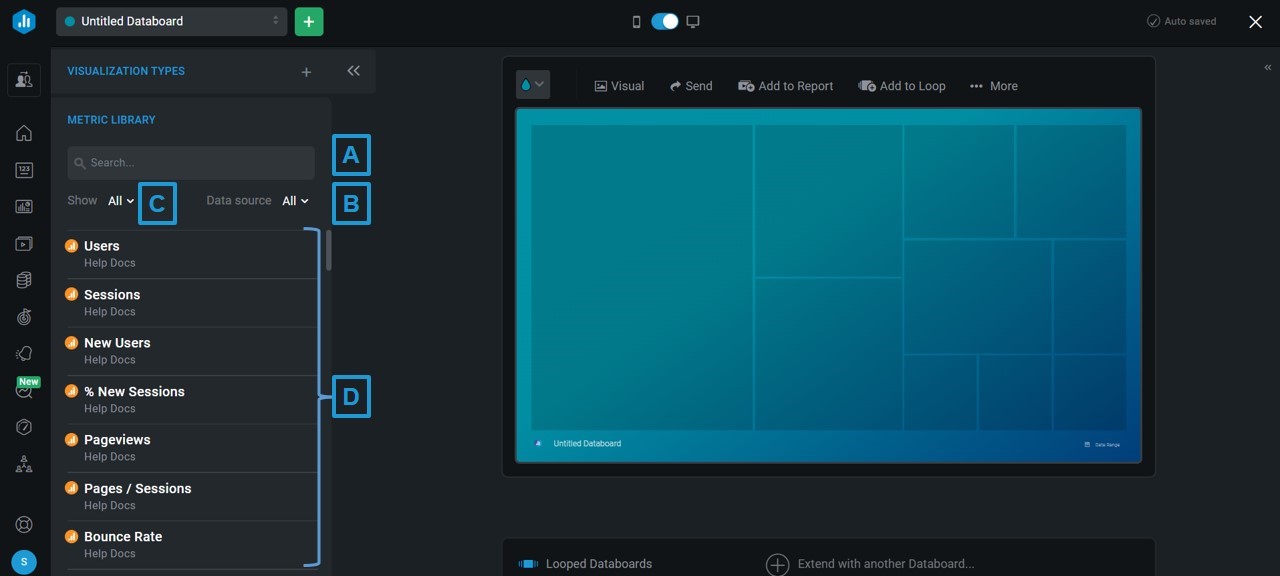This screenshot has width=1280, height=576.
Task: Create a new databoard with the green plus
Action: click(308, 20)
